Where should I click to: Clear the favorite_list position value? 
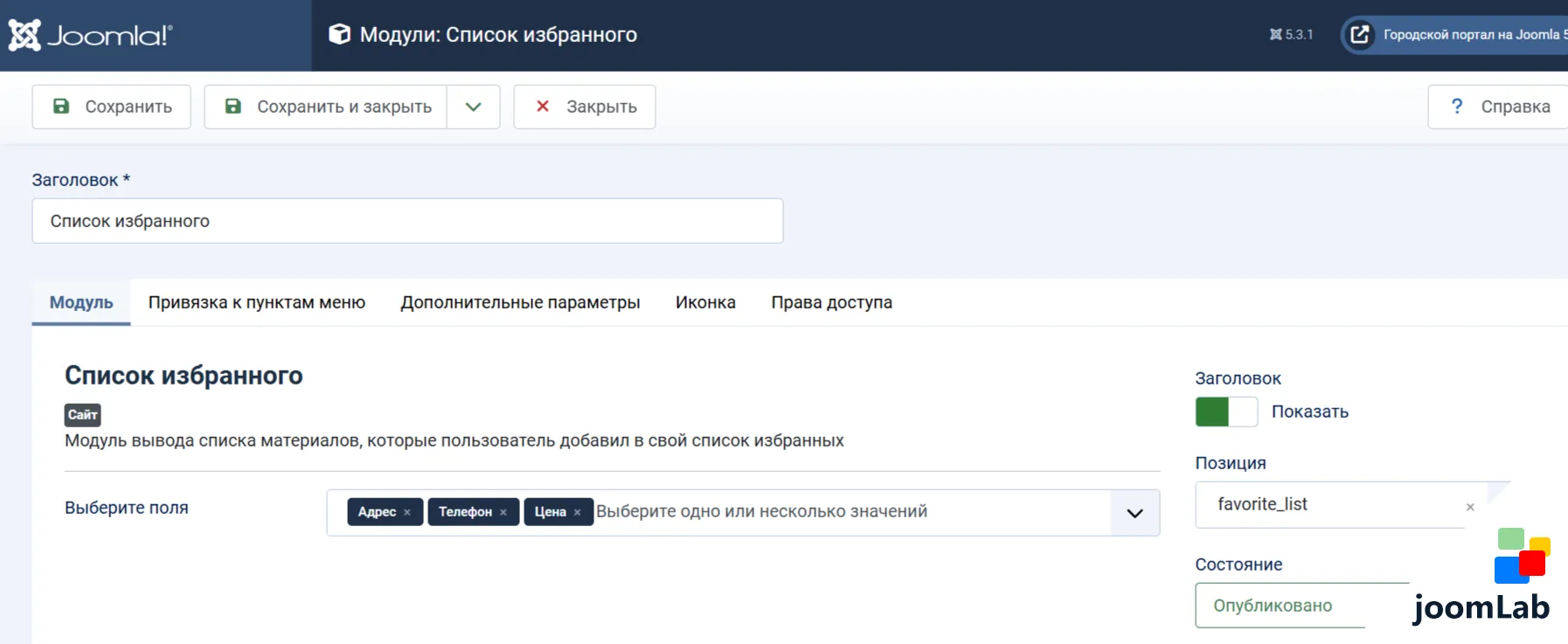tap(1470, 507)
